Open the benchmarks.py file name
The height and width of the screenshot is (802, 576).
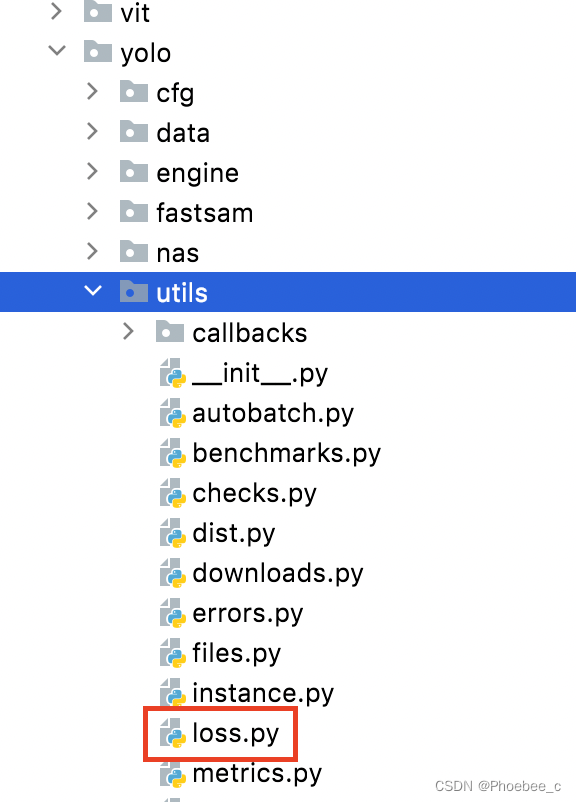pos(287,454)
